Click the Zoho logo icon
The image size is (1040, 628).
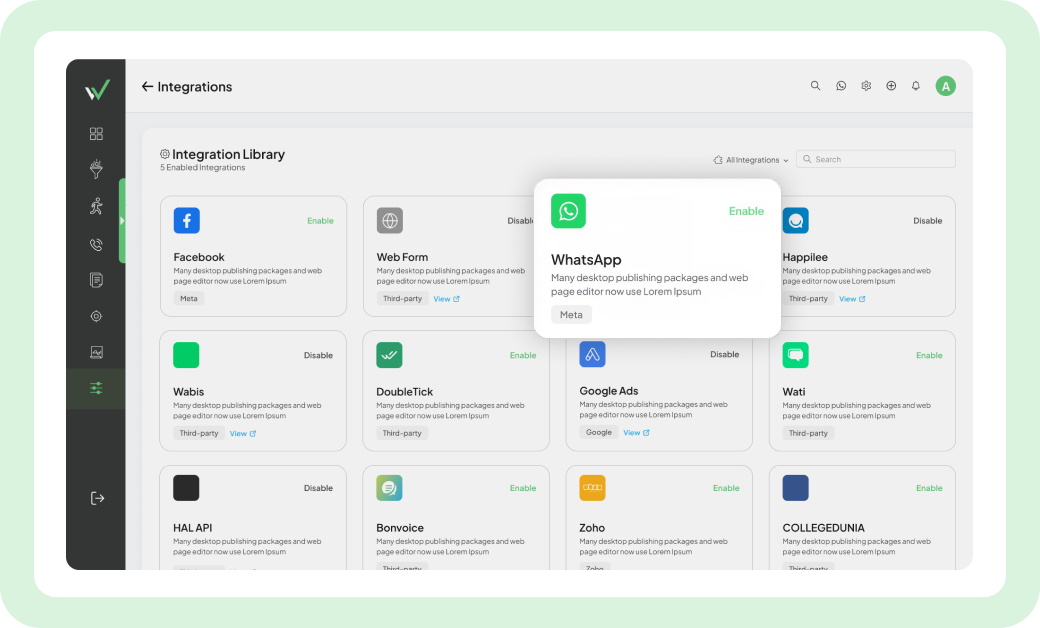coord(592,487)
